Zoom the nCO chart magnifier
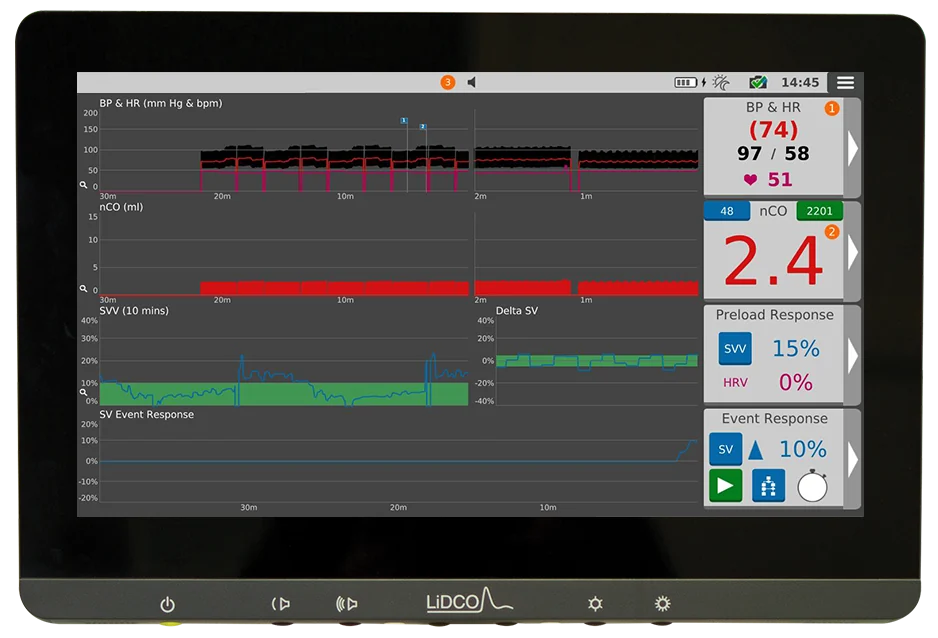The width and height of the screenshot is (938, 638). [84, 288]
